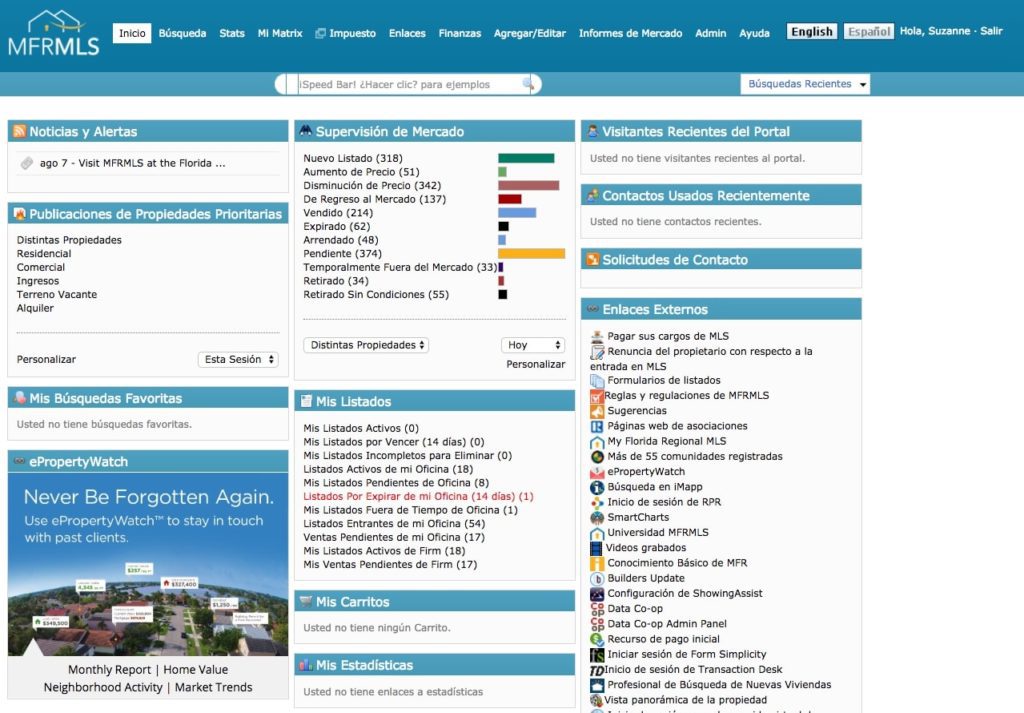Open the Búsqueda en iMapp icon
Viewport: 1024px width, 713px height.
[x=598, y=487]
